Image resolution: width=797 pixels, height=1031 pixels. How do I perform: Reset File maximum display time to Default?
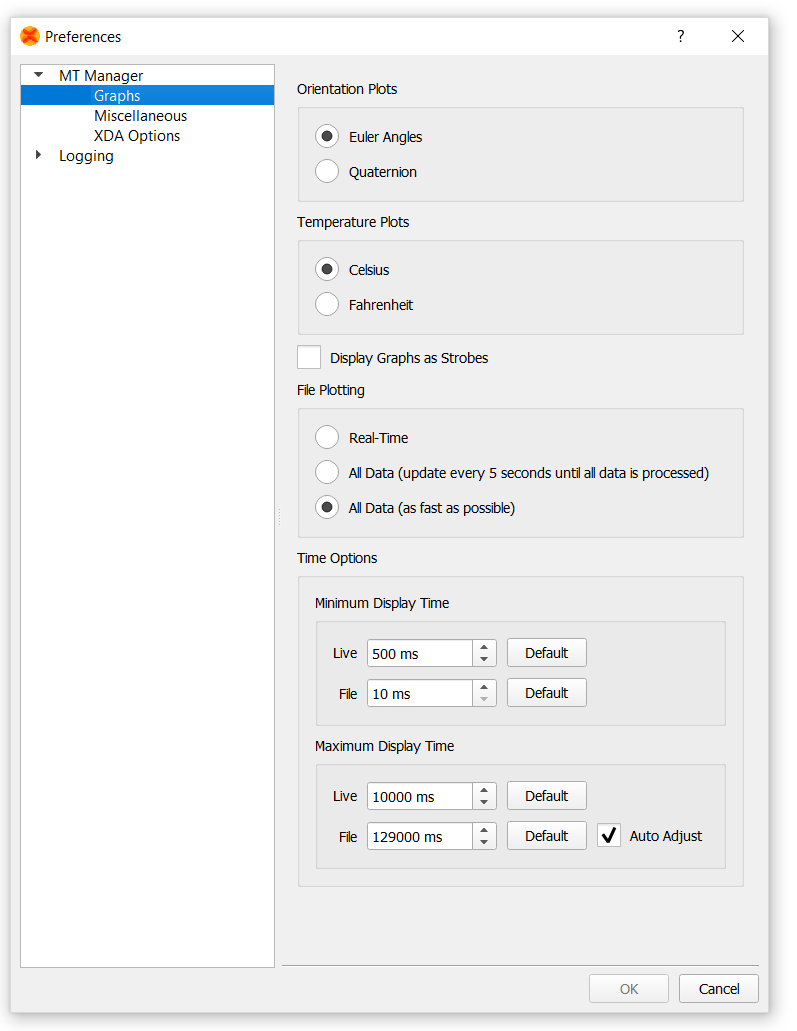(x=546, y=835)
